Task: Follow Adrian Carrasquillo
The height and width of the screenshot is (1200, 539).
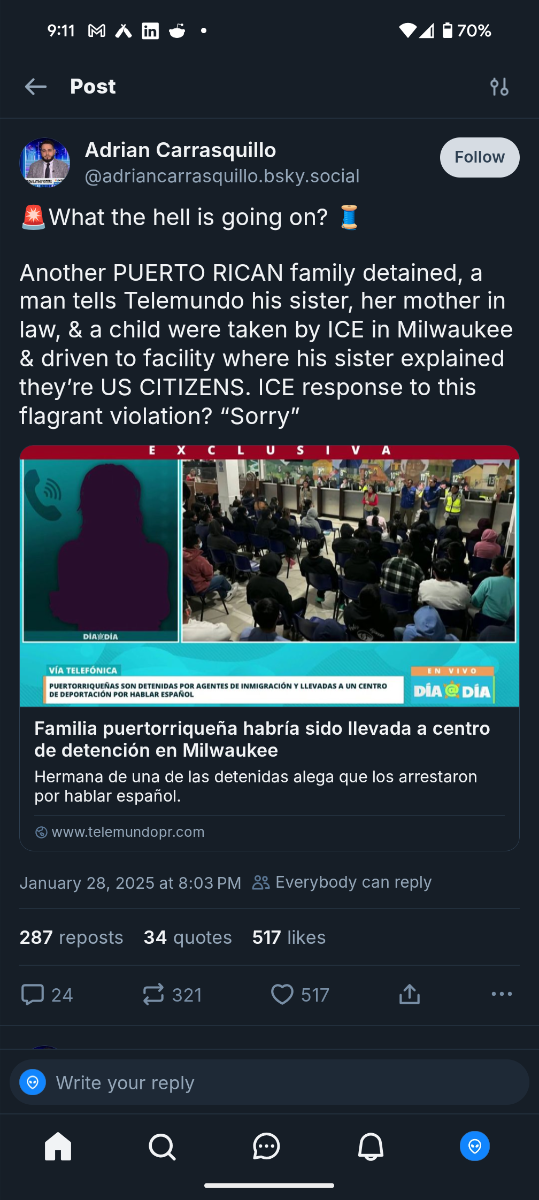Action: (480, 157)
